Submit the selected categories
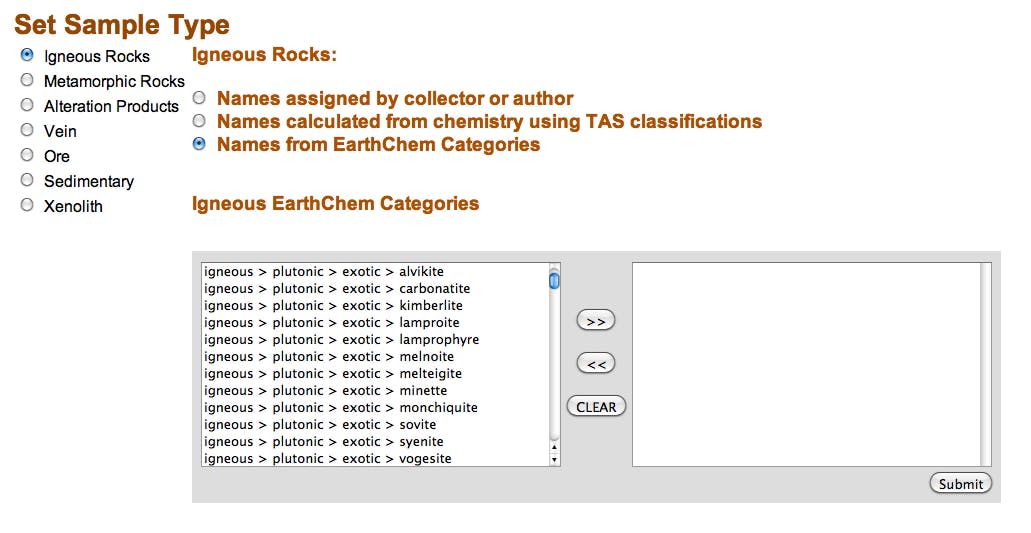 961,484
